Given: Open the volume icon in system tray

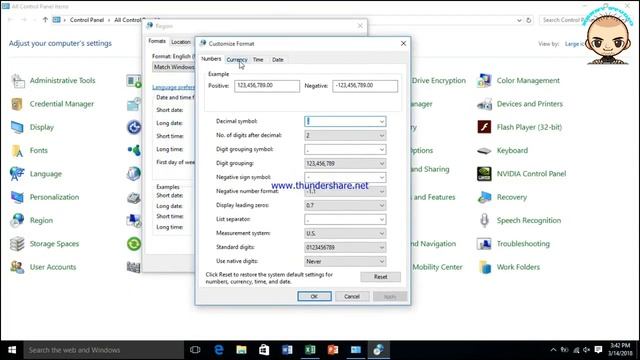Looking at the screenshot, I should pos(587,350).
